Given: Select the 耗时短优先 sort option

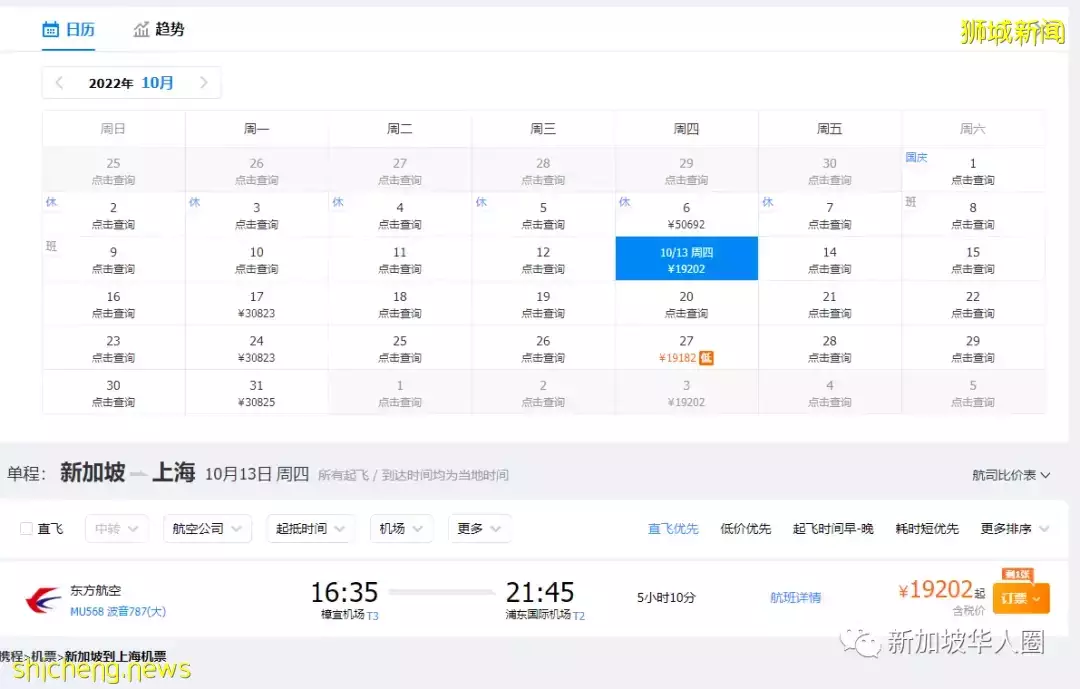Looking at the screenshot, I should [x=927, y=528].
